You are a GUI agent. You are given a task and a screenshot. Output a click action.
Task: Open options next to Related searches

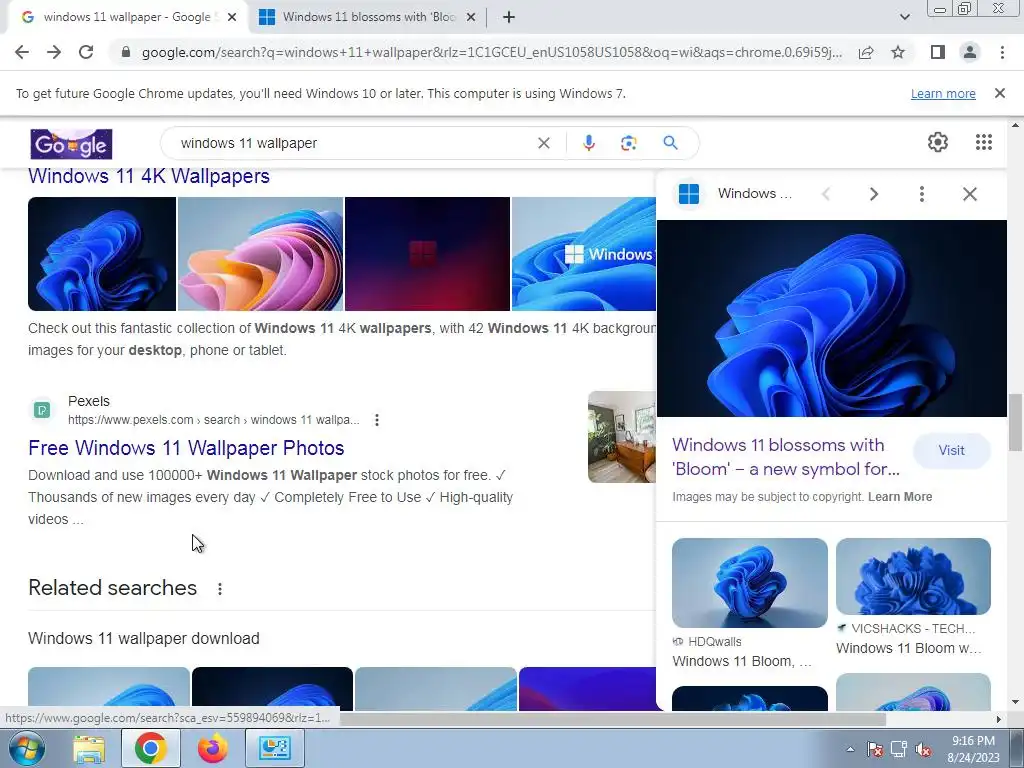coord(220,589)
